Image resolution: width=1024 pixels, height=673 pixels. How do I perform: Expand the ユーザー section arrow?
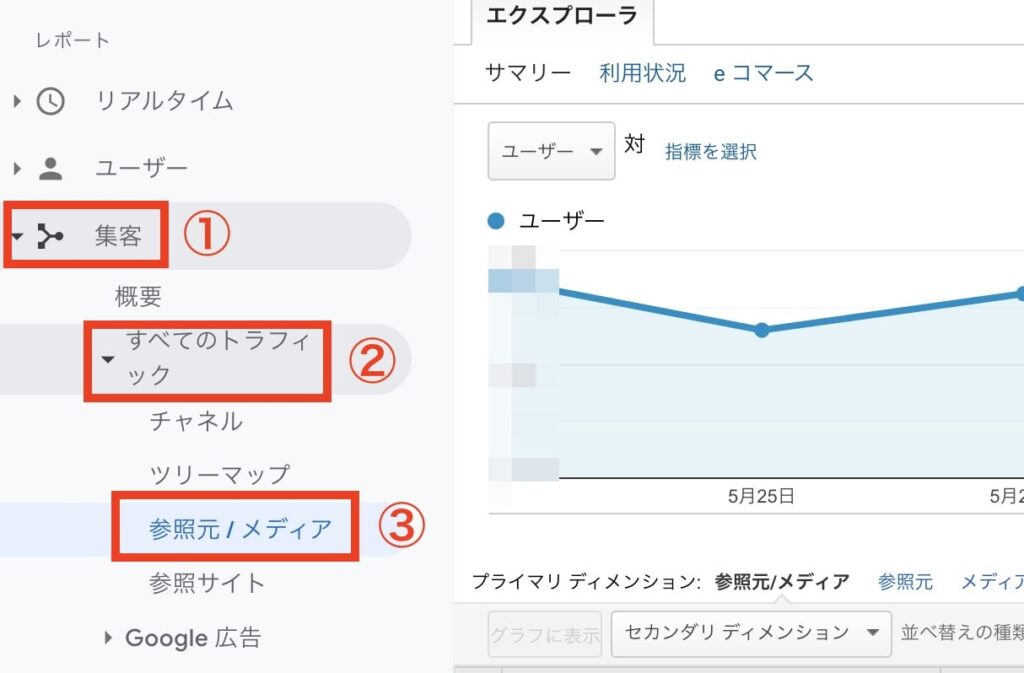coord(17,168)
